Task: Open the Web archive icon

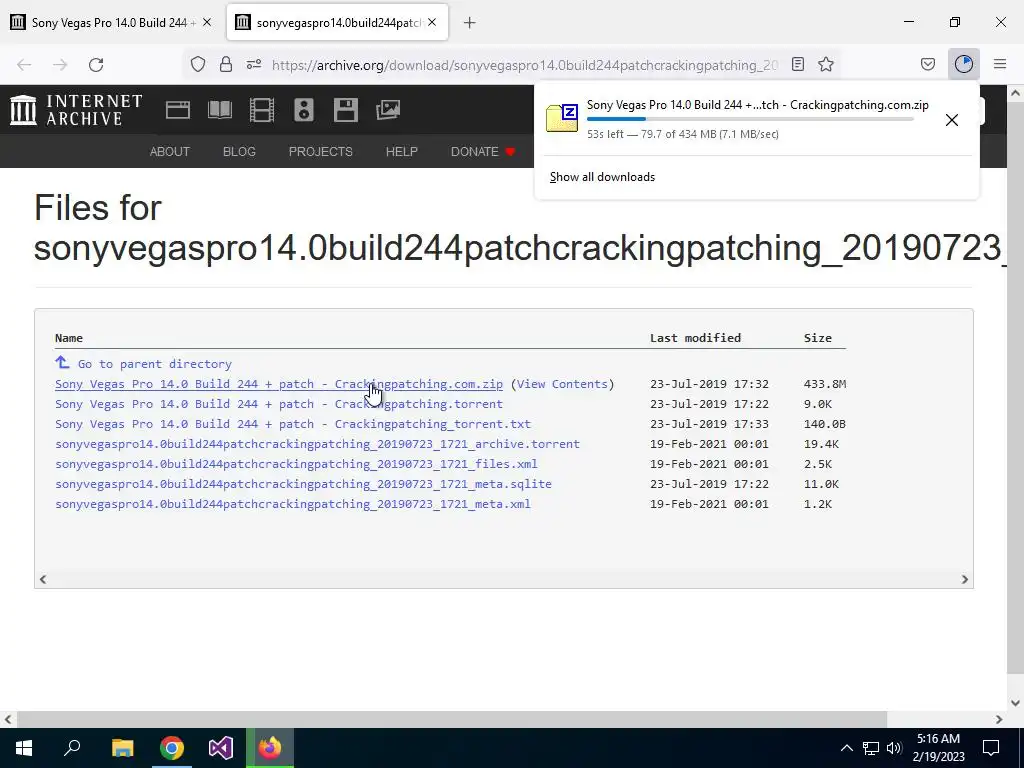Action: click(x=178, y=110)
